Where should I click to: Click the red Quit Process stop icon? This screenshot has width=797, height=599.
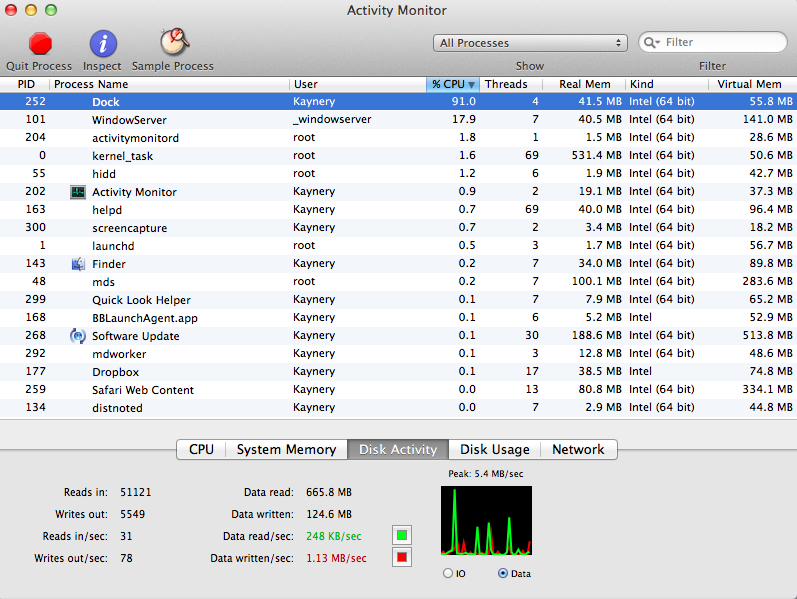click(x=40, y=43)
